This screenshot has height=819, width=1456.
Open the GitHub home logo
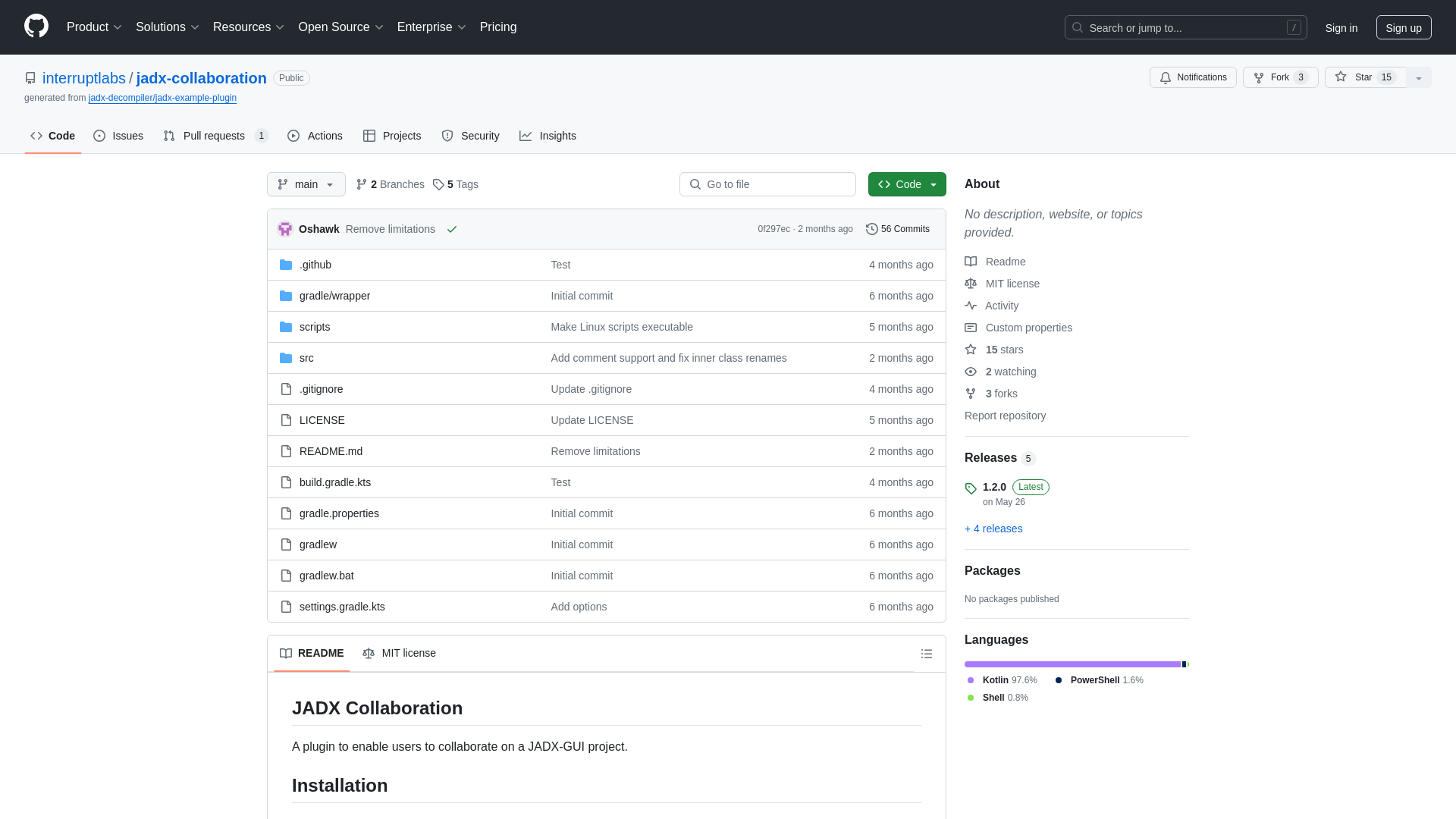36,27
